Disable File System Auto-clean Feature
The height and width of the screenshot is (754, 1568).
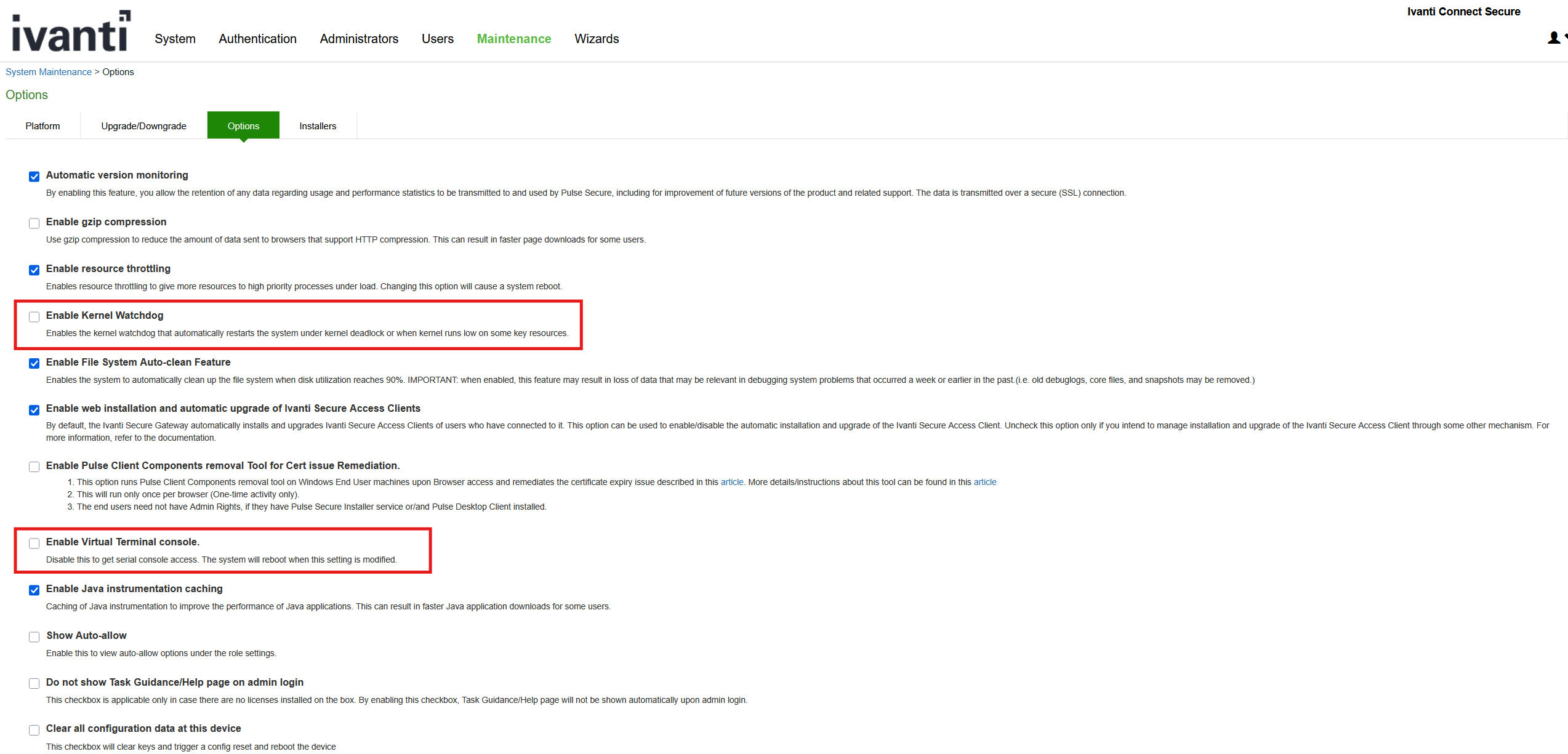pos(34,363)
